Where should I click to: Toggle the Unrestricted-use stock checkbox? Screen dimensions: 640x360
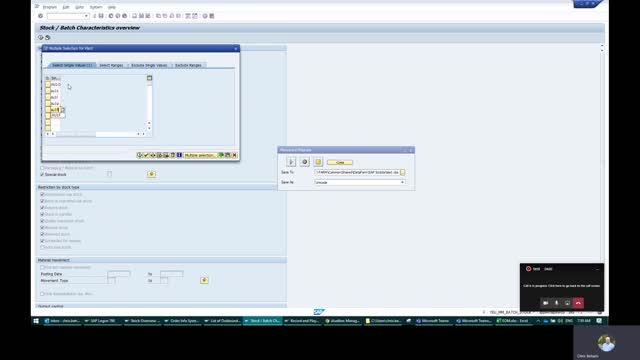42,194
